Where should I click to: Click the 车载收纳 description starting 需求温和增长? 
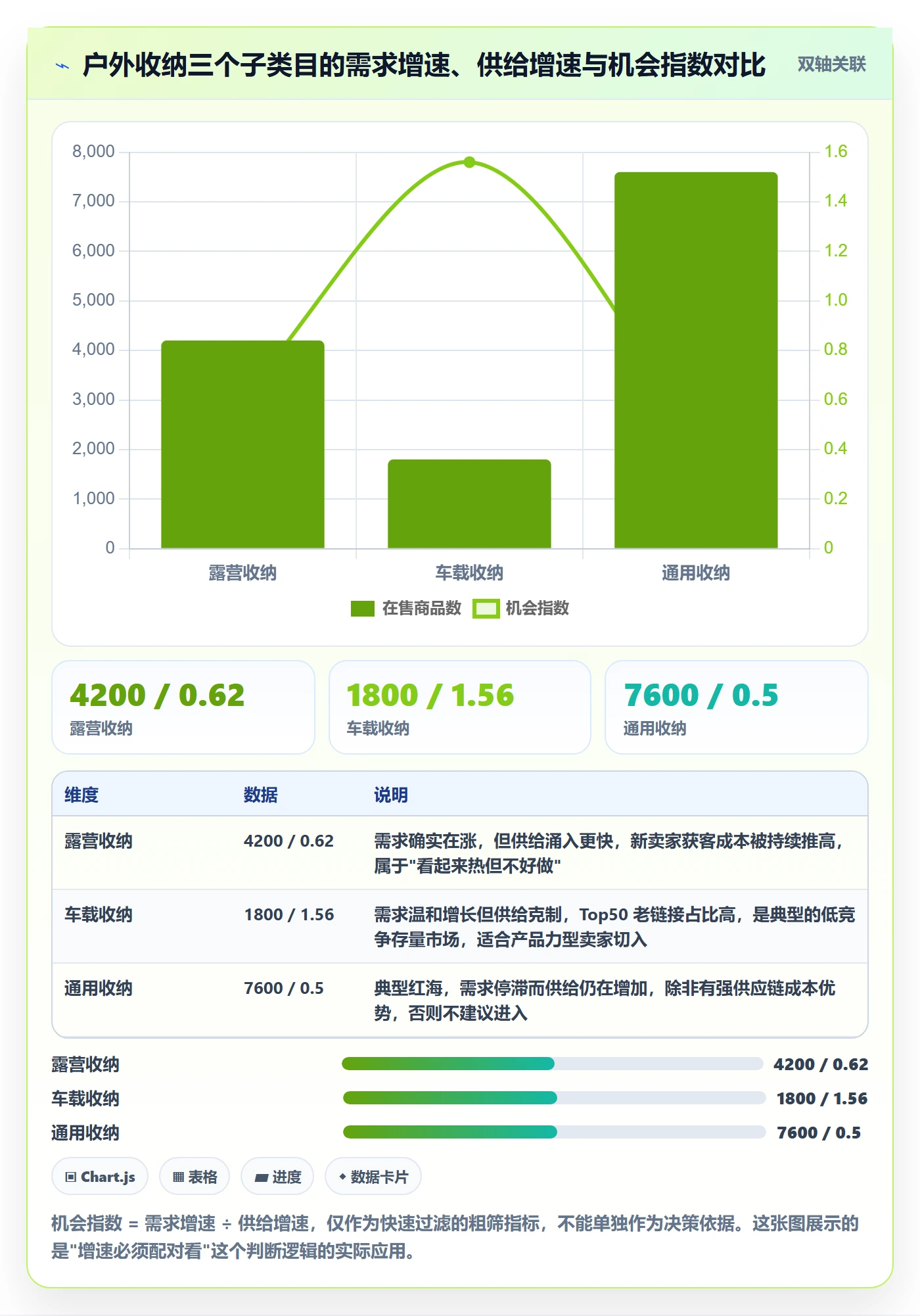coord(614,927)
